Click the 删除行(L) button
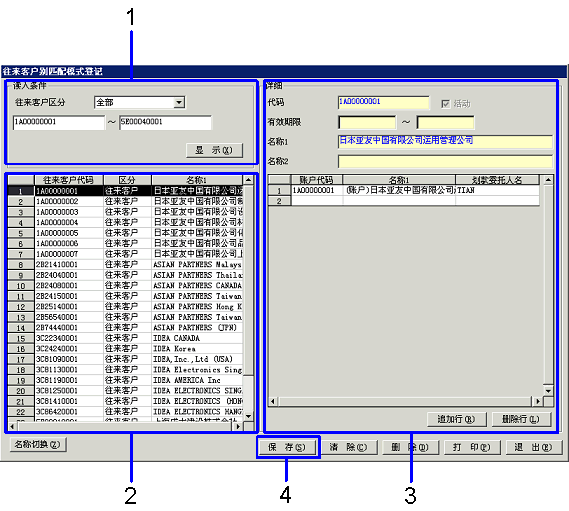The height and width of the screenshot is (511, 569). point(521,419)
